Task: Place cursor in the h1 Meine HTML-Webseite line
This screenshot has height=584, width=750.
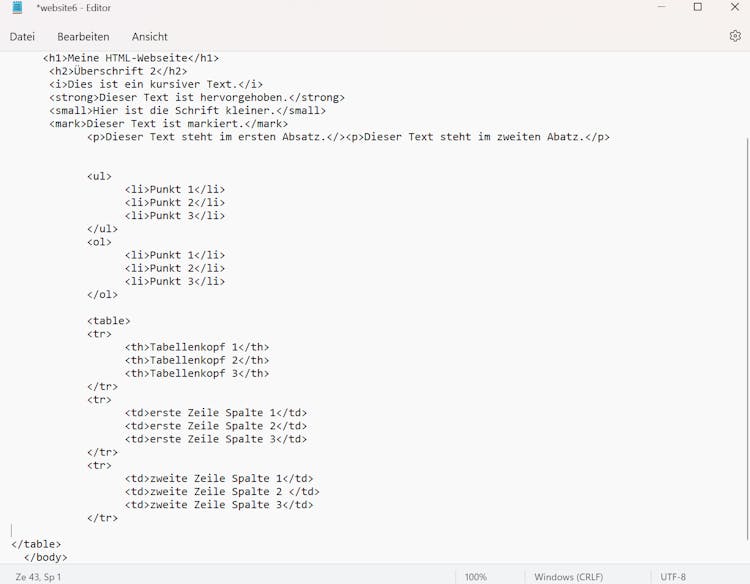Action: [x=131, y=58]
